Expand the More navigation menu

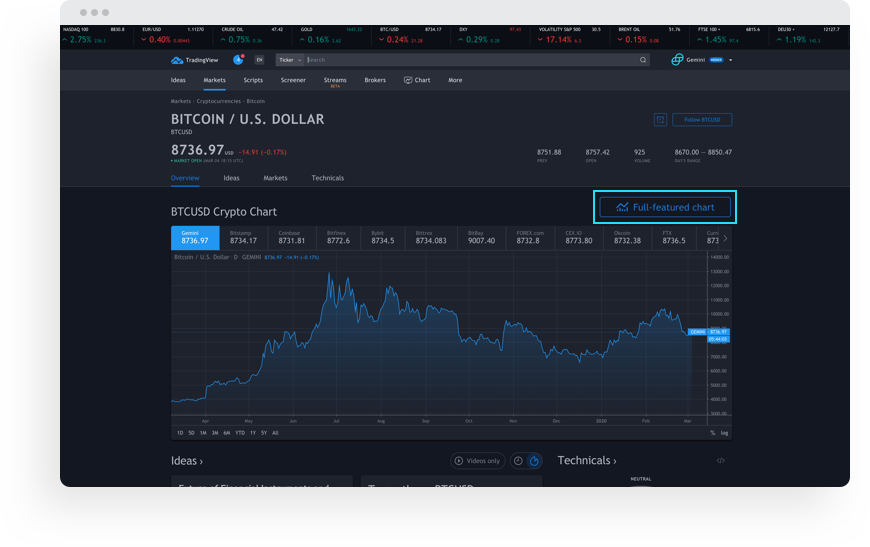point(455,80)
